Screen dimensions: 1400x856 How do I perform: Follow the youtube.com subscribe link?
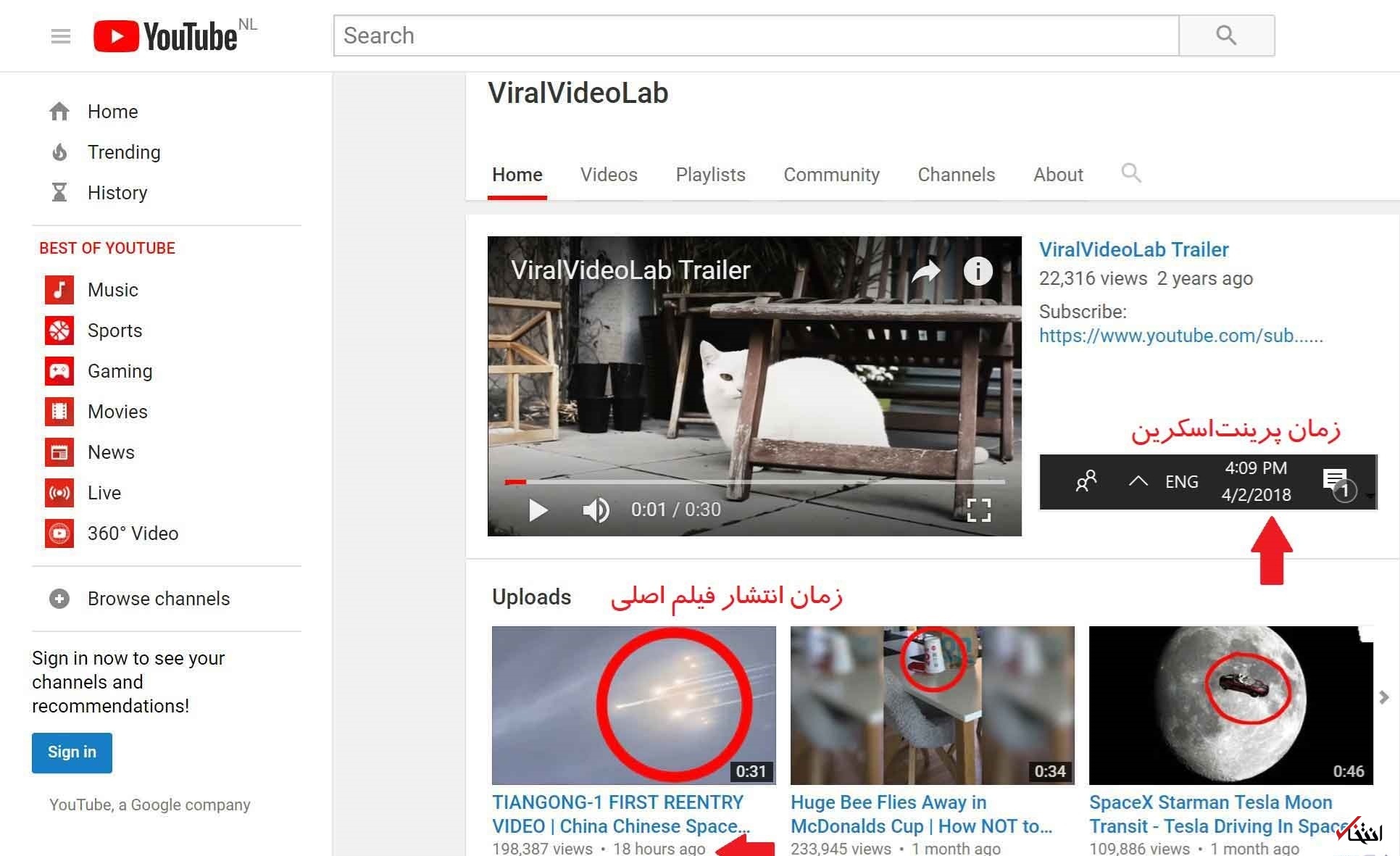click(1181, 336)
